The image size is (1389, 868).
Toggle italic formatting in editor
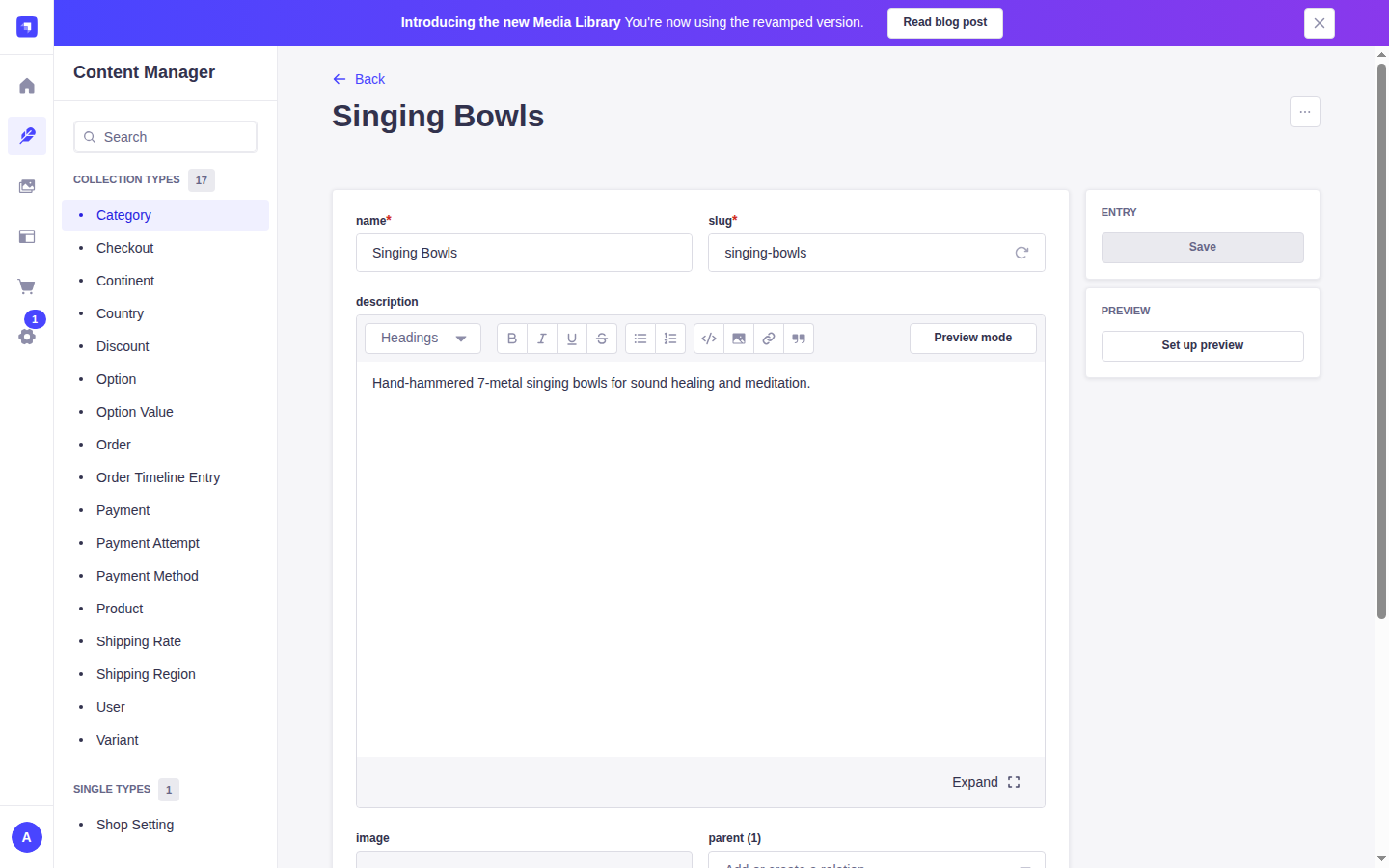click(x=542, y=339)
